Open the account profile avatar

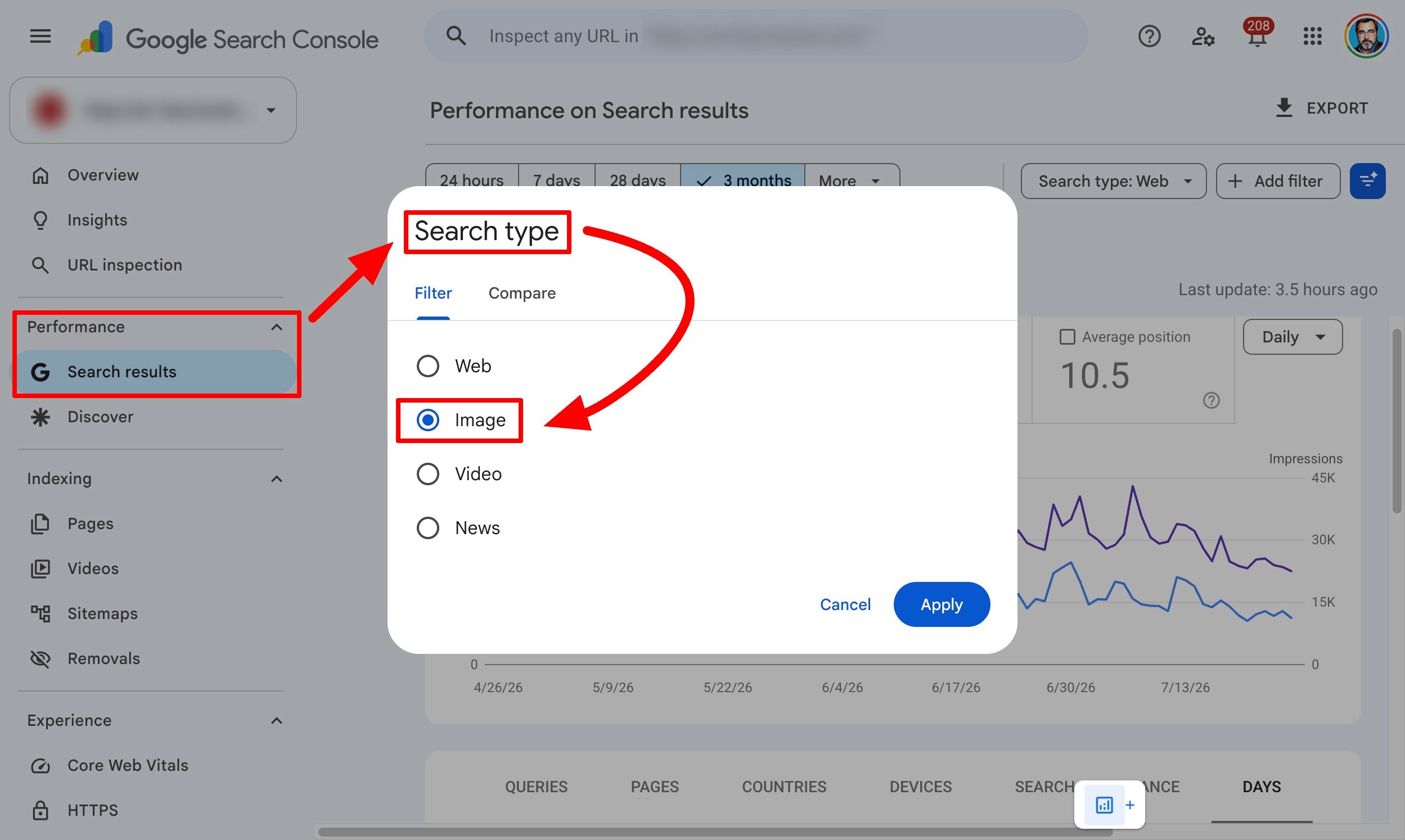[1367, 37]
